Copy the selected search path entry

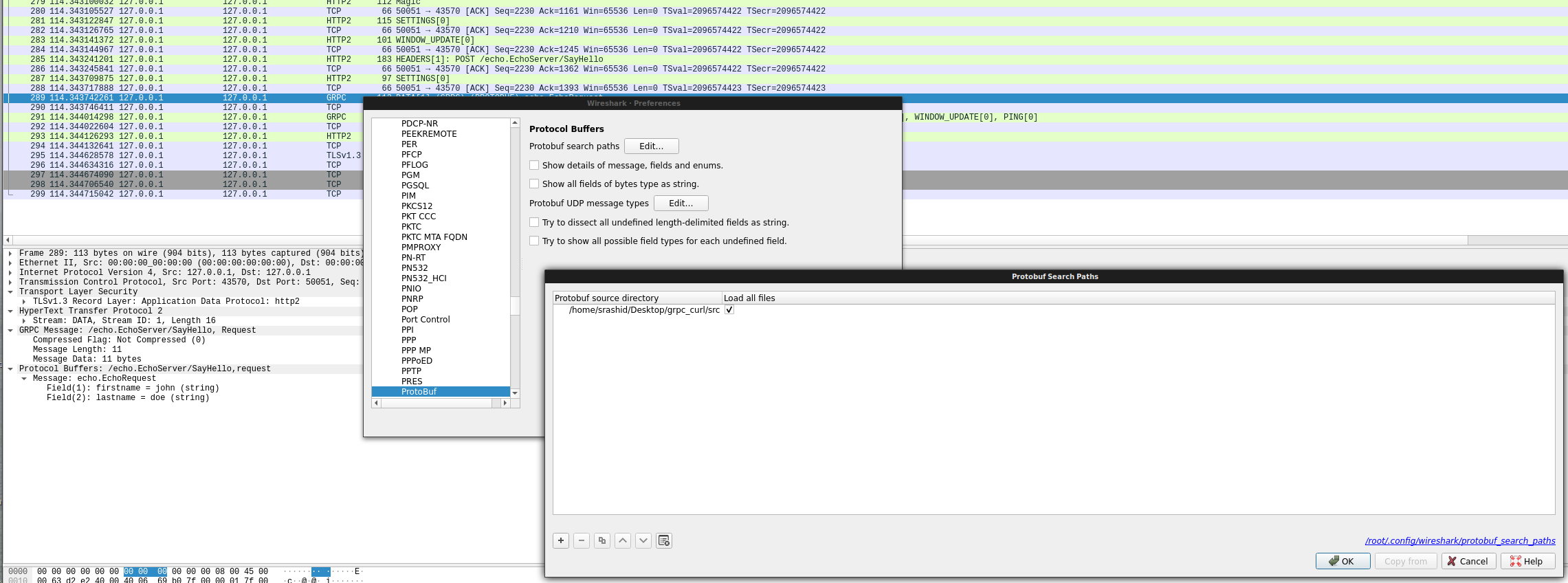pyautogui.click(x=602, y=540)
